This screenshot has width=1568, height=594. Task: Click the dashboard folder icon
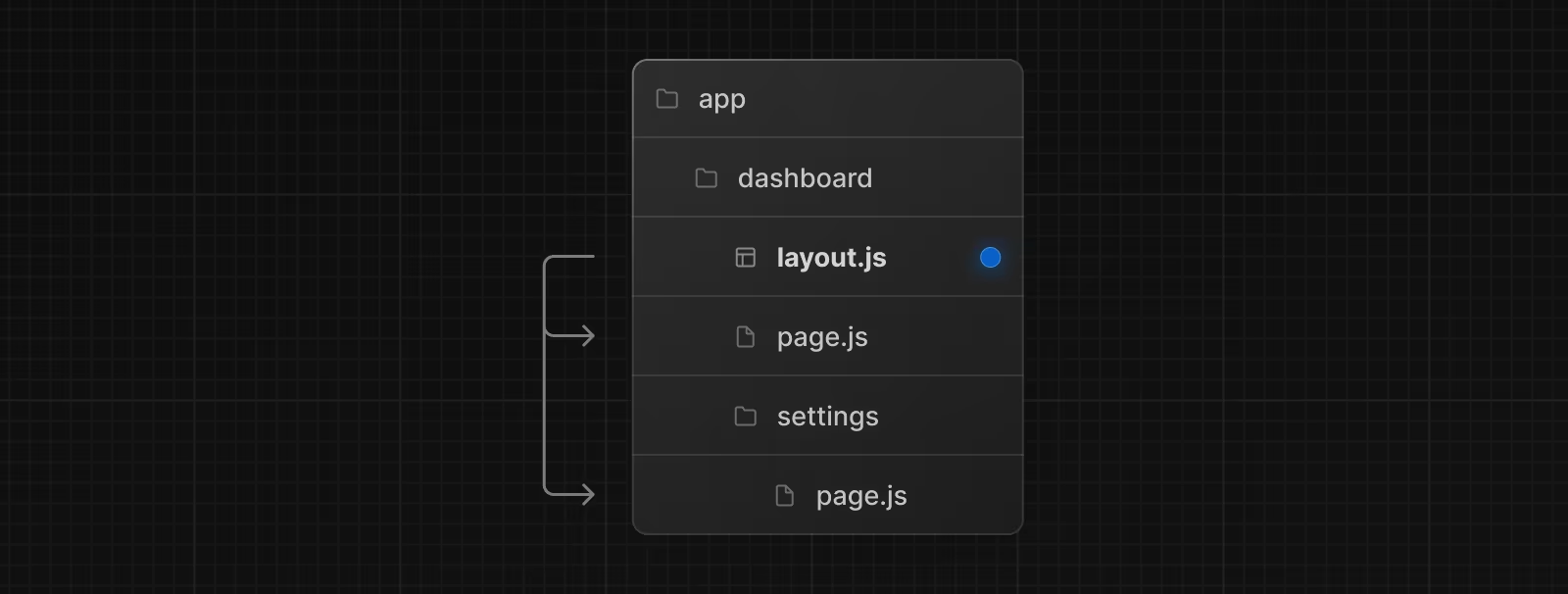(x=707, y=178)
